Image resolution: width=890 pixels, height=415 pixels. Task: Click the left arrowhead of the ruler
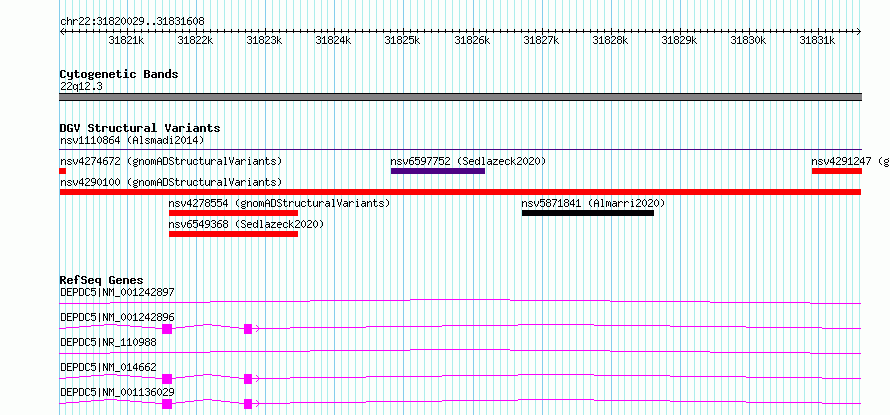[x=62, y=32]
